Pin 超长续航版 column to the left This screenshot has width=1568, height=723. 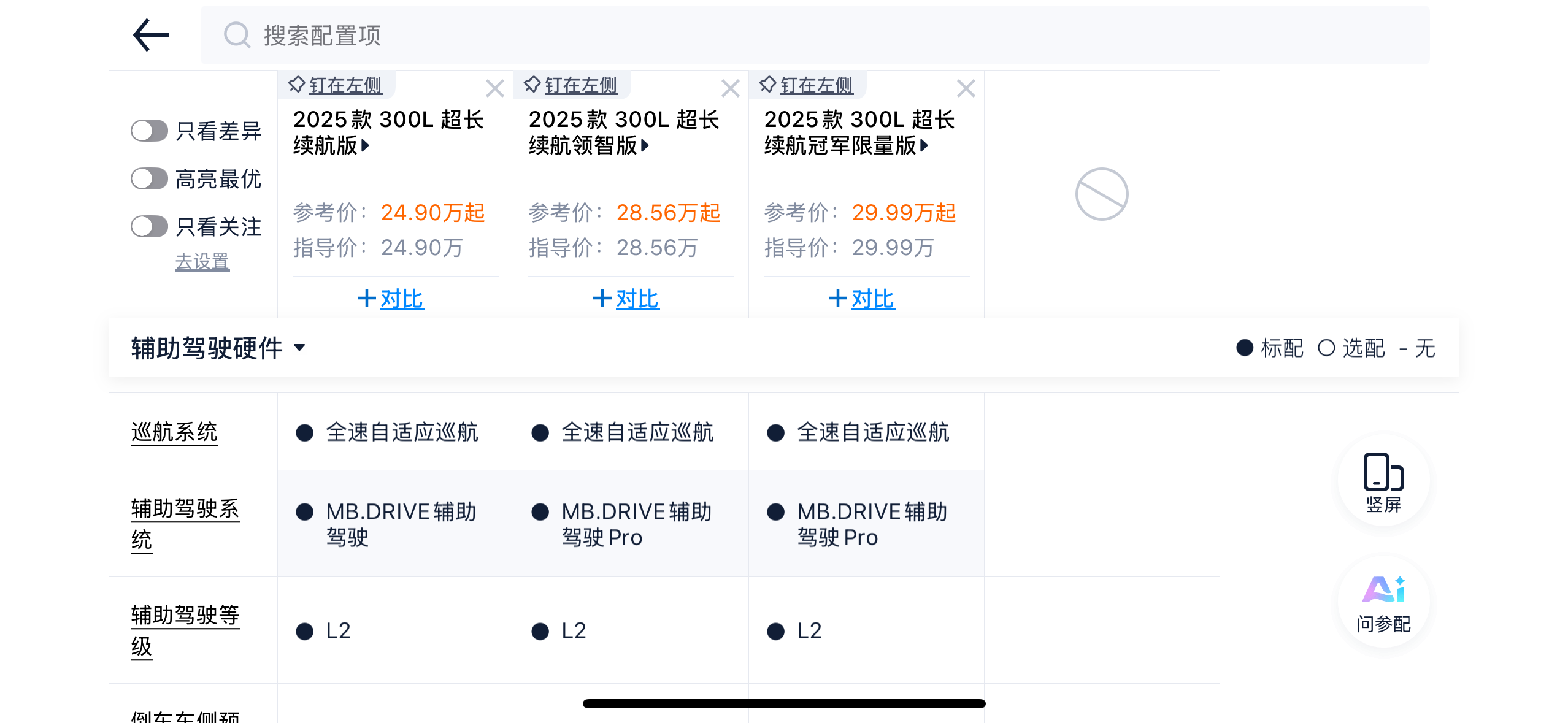336,85
